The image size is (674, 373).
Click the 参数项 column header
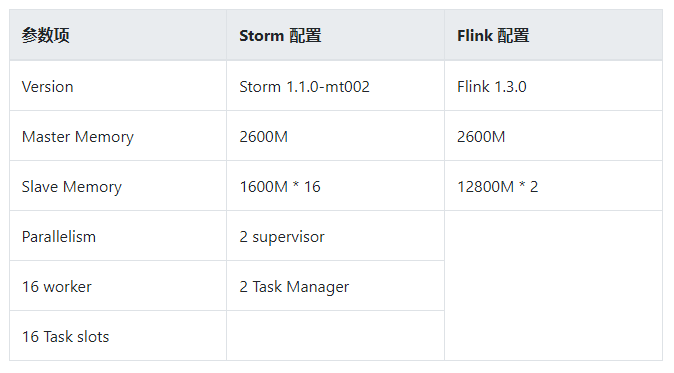pyautogui.click(x=118, y=35)
